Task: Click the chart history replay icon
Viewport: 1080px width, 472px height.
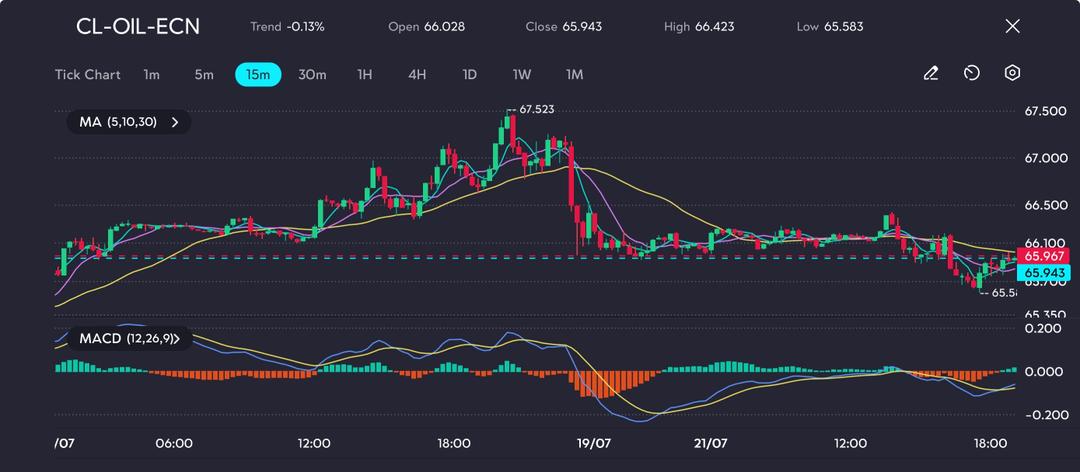Action: point(971,74)
